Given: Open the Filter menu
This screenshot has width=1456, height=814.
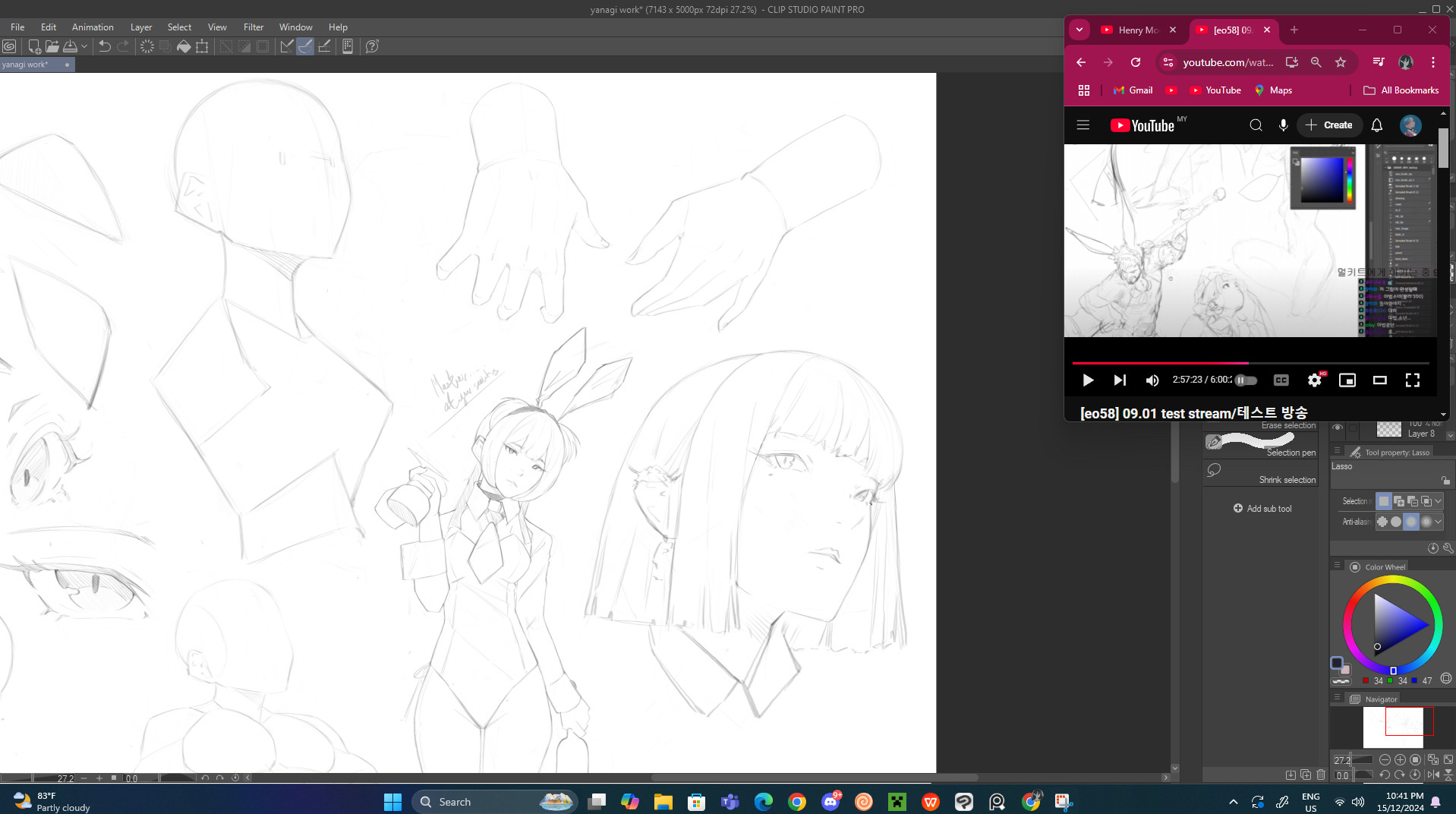Looking at the screenshot, I should pyautogui.click(x=254, y=27).
